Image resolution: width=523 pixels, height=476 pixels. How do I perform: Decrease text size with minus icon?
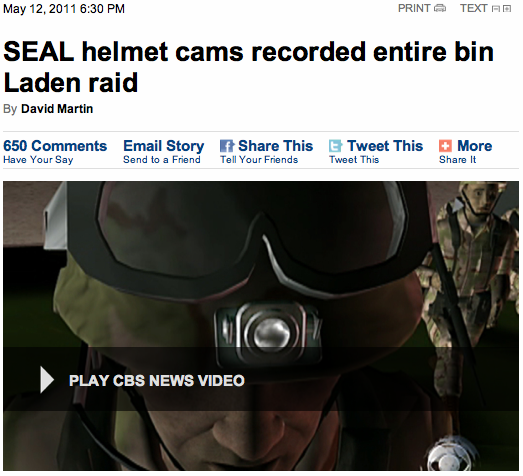[496, 9]
